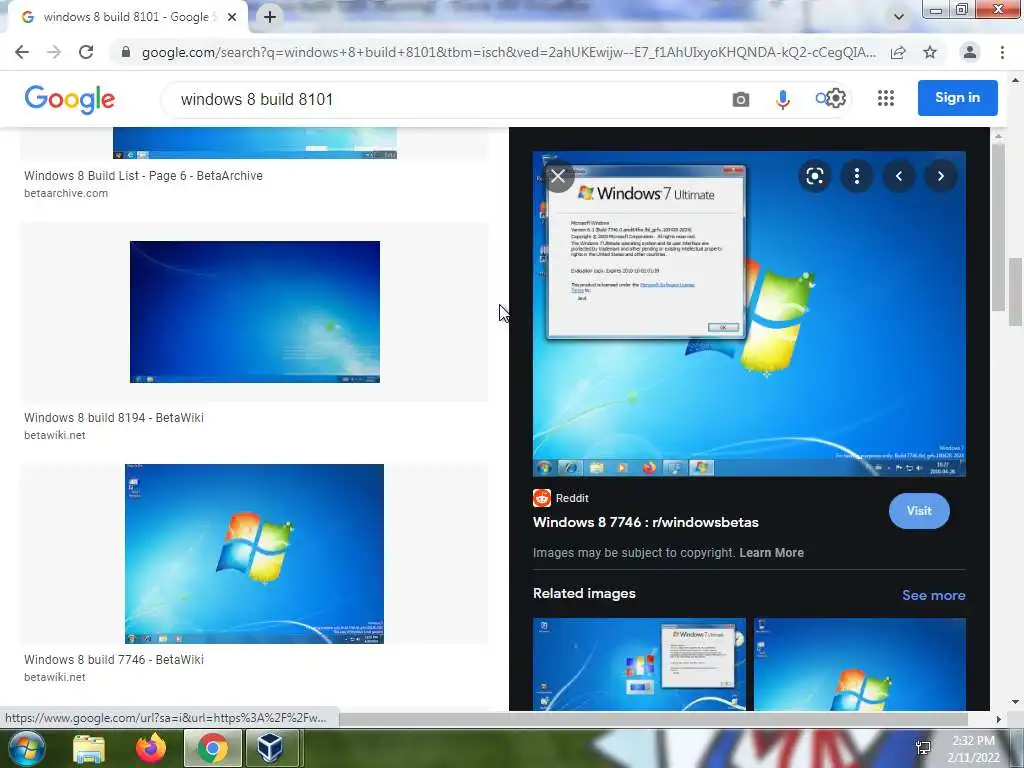Search by image with the camera icon
Screen dimensions: 1024x768
(741, 99)
